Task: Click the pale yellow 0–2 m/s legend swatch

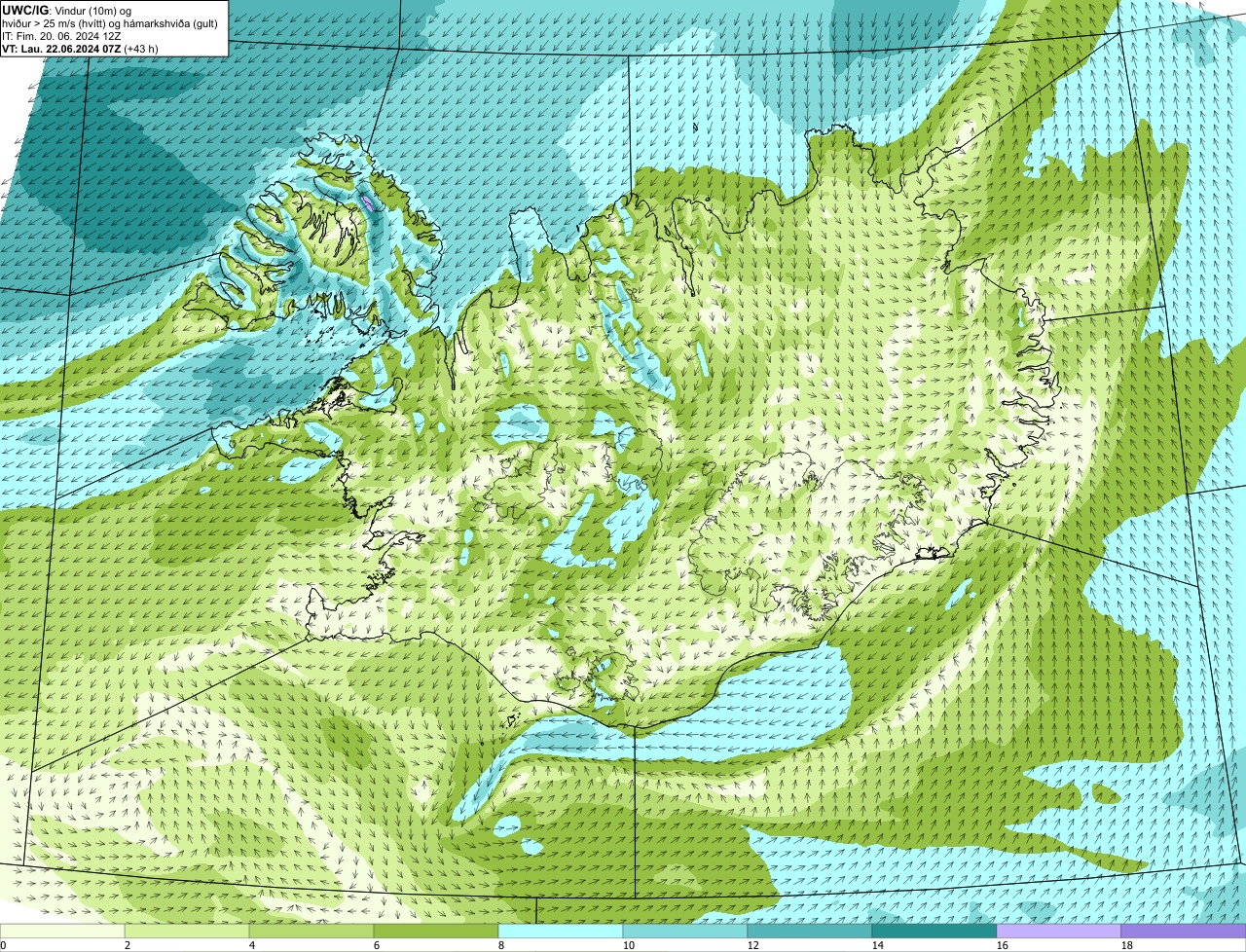Action: click(62, 931)
